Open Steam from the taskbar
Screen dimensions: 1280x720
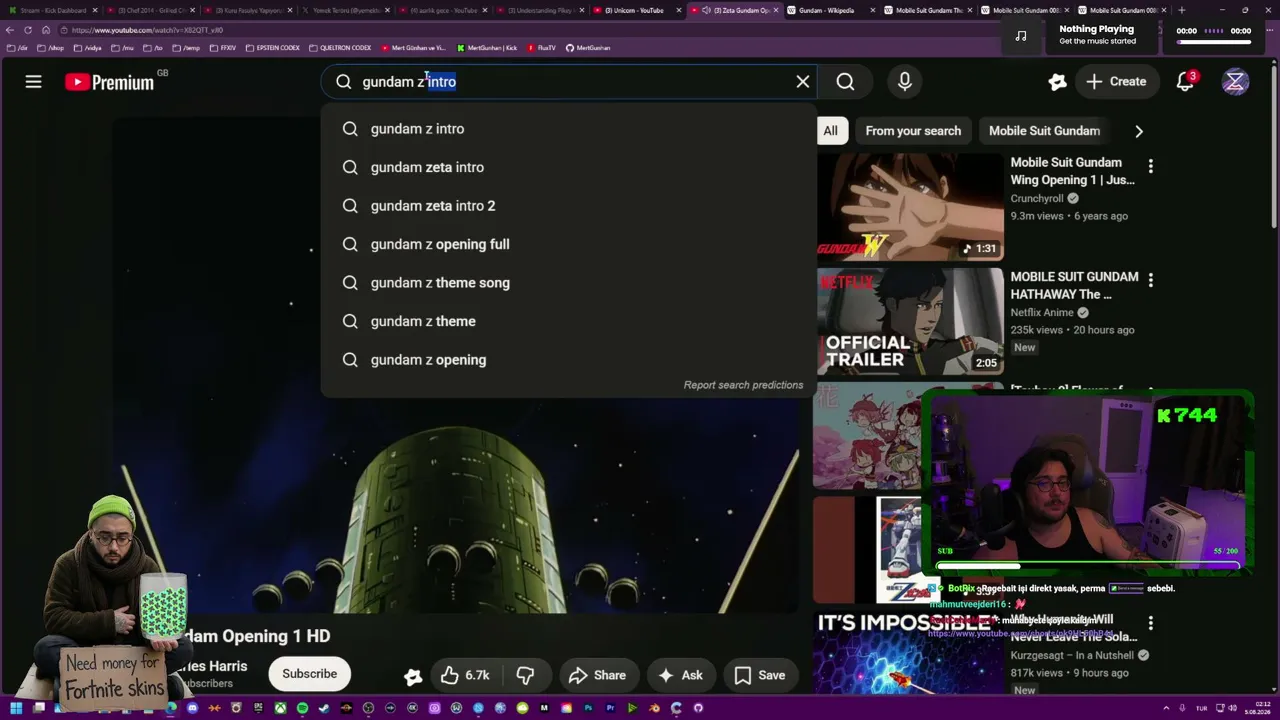point(324,708)
